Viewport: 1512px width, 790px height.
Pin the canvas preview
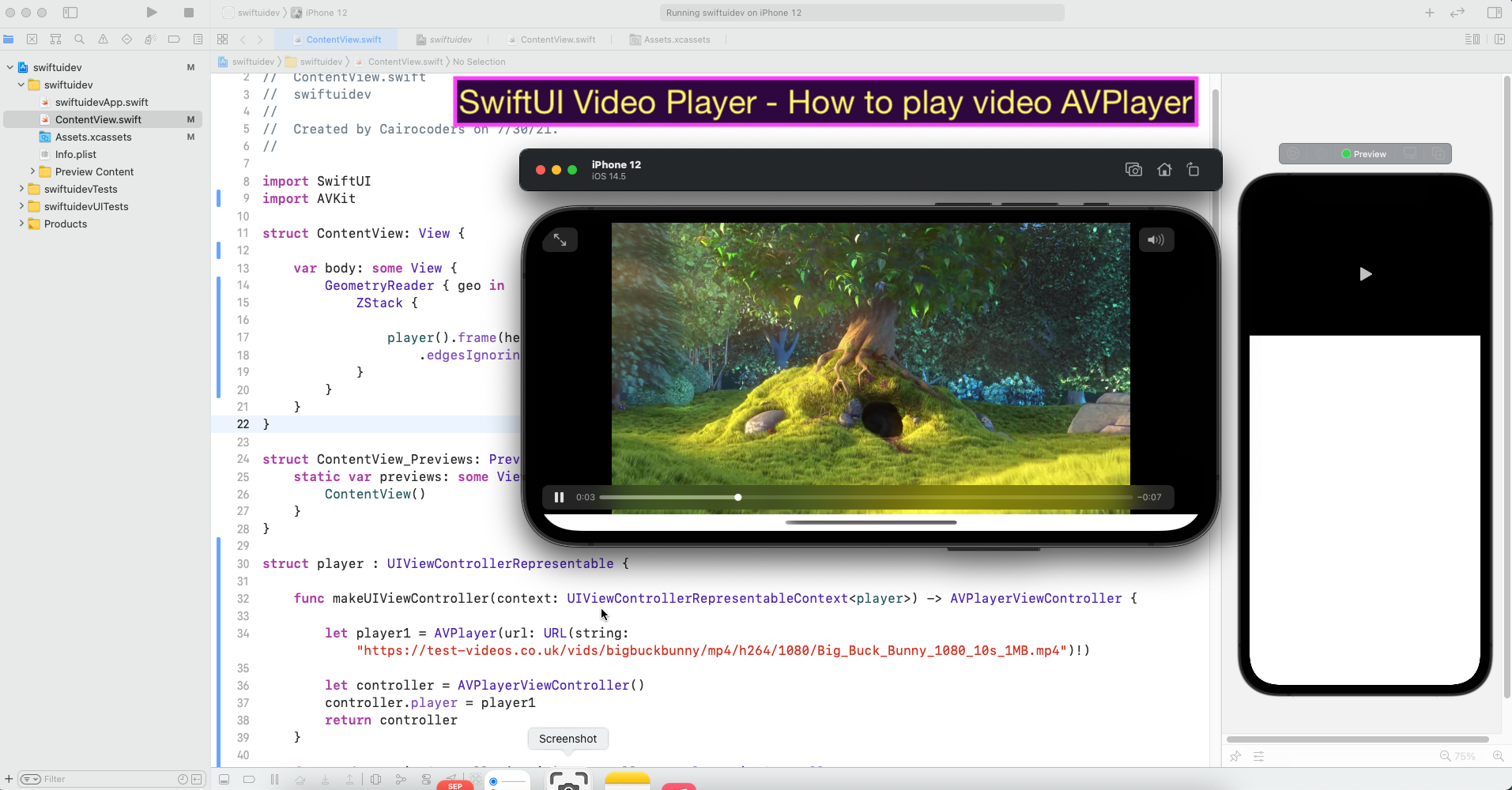click(x=1235, y=757)
